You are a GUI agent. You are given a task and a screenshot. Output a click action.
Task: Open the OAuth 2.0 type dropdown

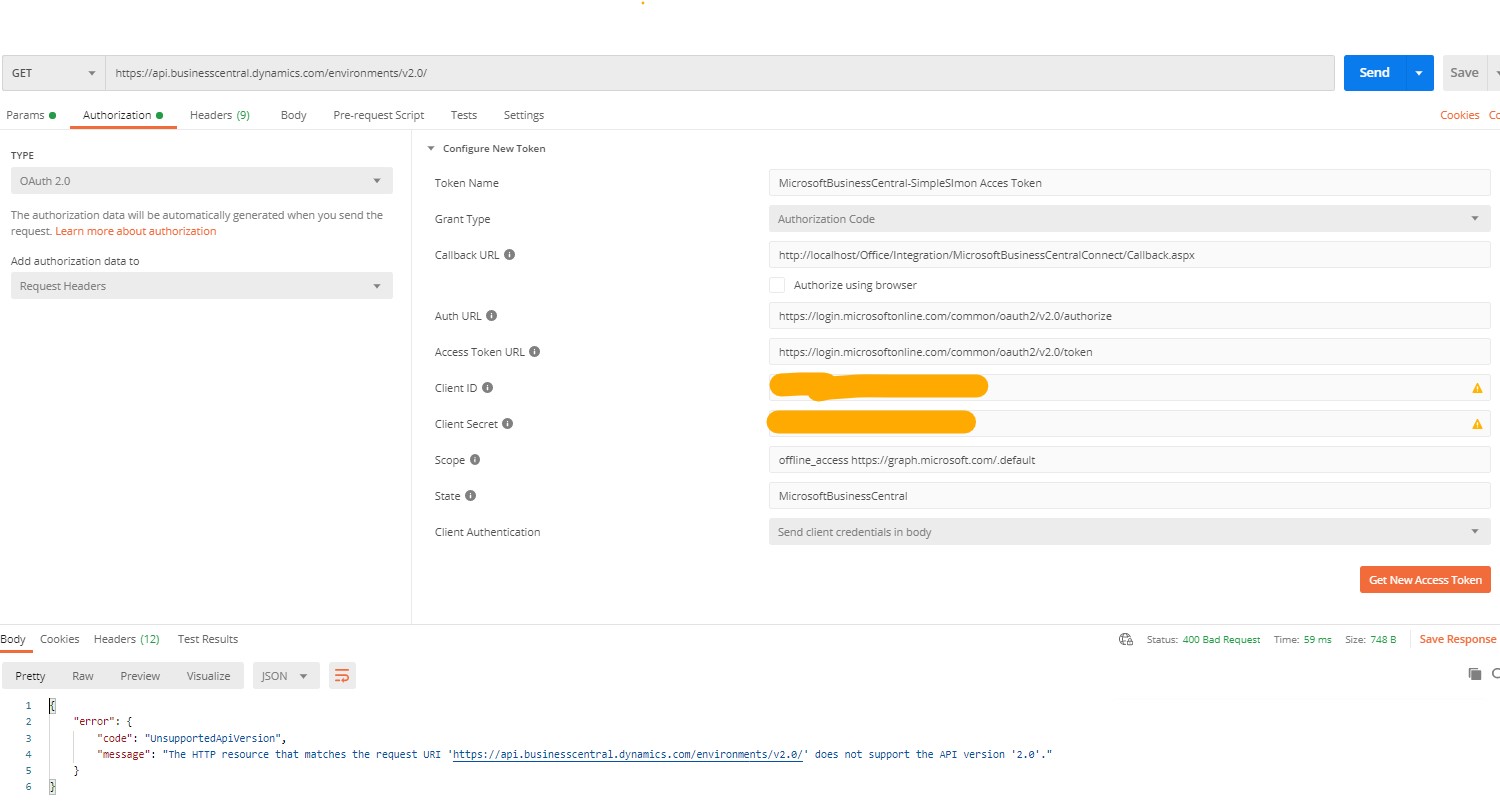[201, 181]
